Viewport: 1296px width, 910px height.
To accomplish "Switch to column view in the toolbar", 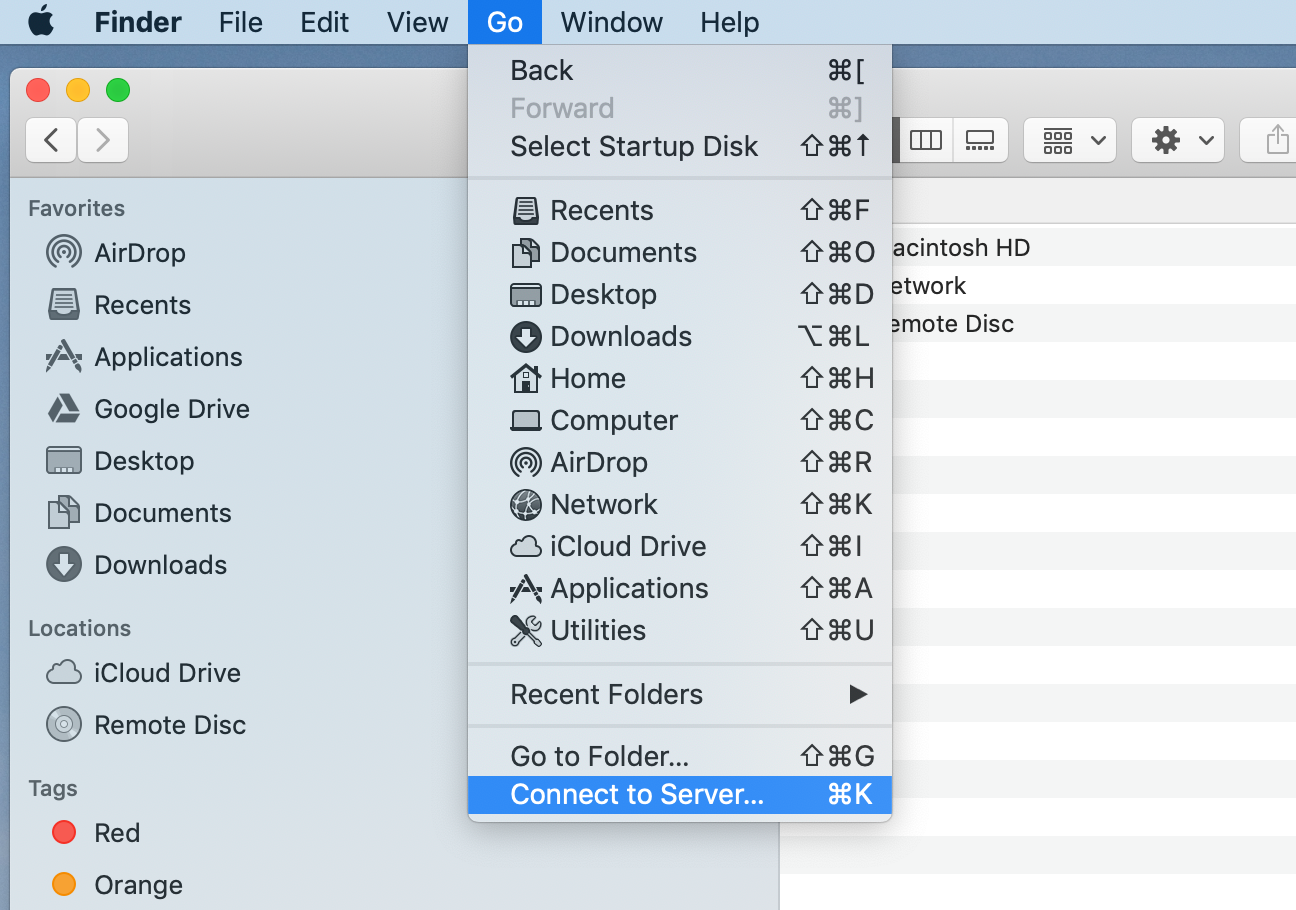I will tap(926, 140).
